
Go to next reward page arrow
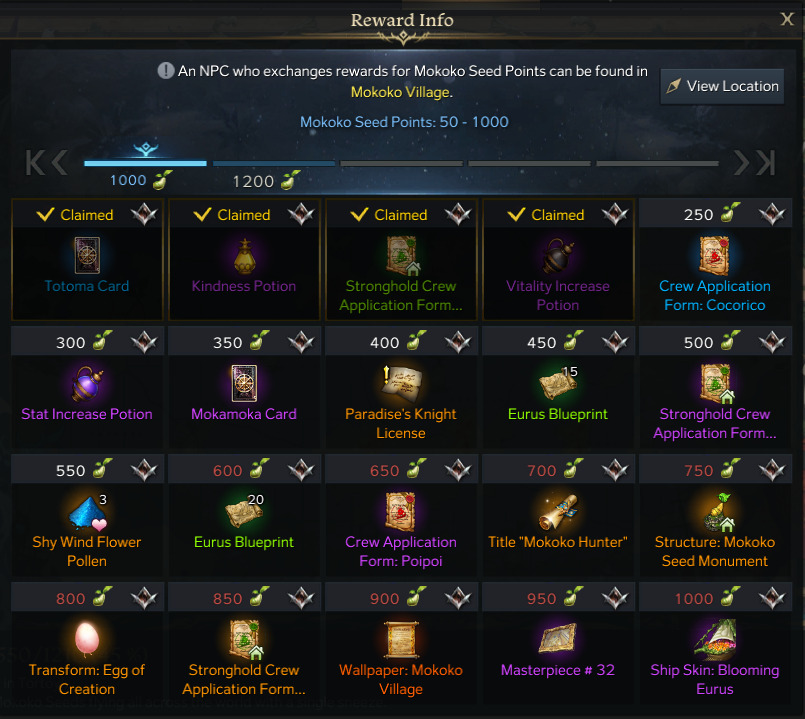(741, 163)
